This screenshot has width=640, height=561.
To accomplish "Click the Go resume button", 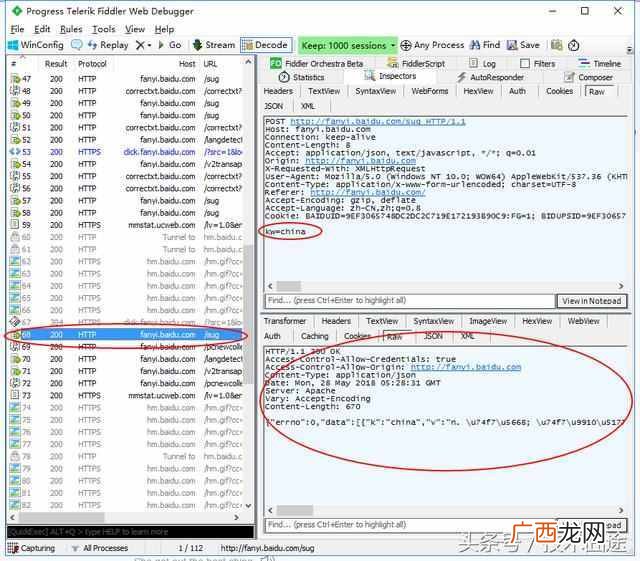I will click(x=170, y=45).
